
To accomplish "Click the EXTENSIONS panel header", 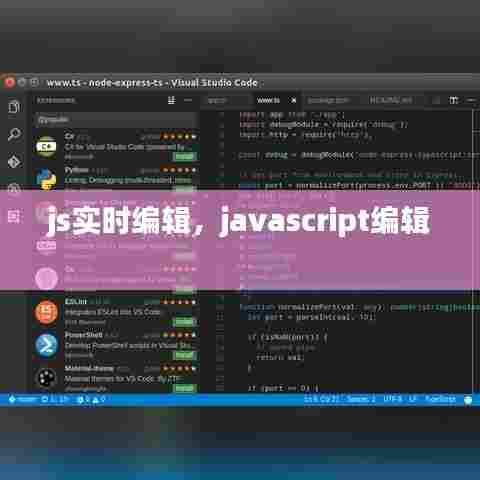I will (x=56, y=100).
